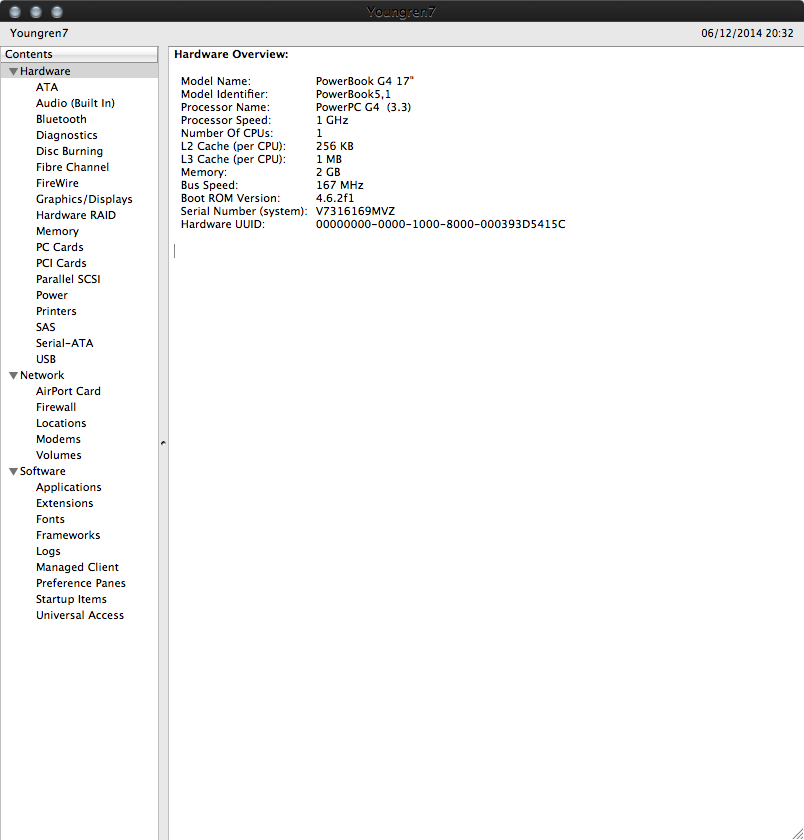The height and width of the screenshot is (840, 804).
Task: Click the PowerBook5,1 model identifier
Action: (353, 94)
